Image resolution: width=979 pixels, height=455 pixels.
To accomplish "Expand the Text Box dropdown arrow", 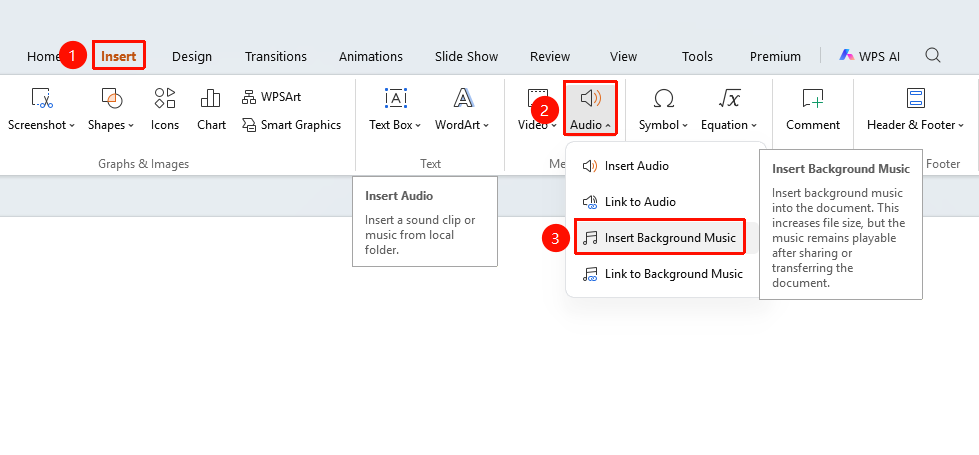I will click(418, 125).
